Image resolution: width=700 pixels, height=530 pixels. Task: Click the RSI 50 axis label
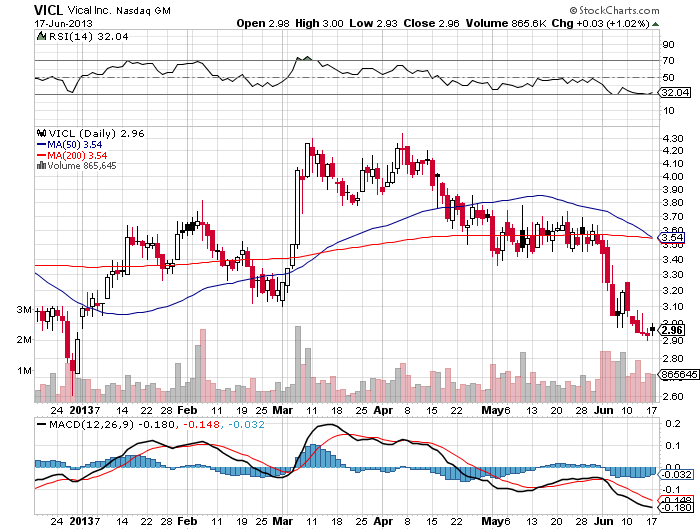[668, 78]
